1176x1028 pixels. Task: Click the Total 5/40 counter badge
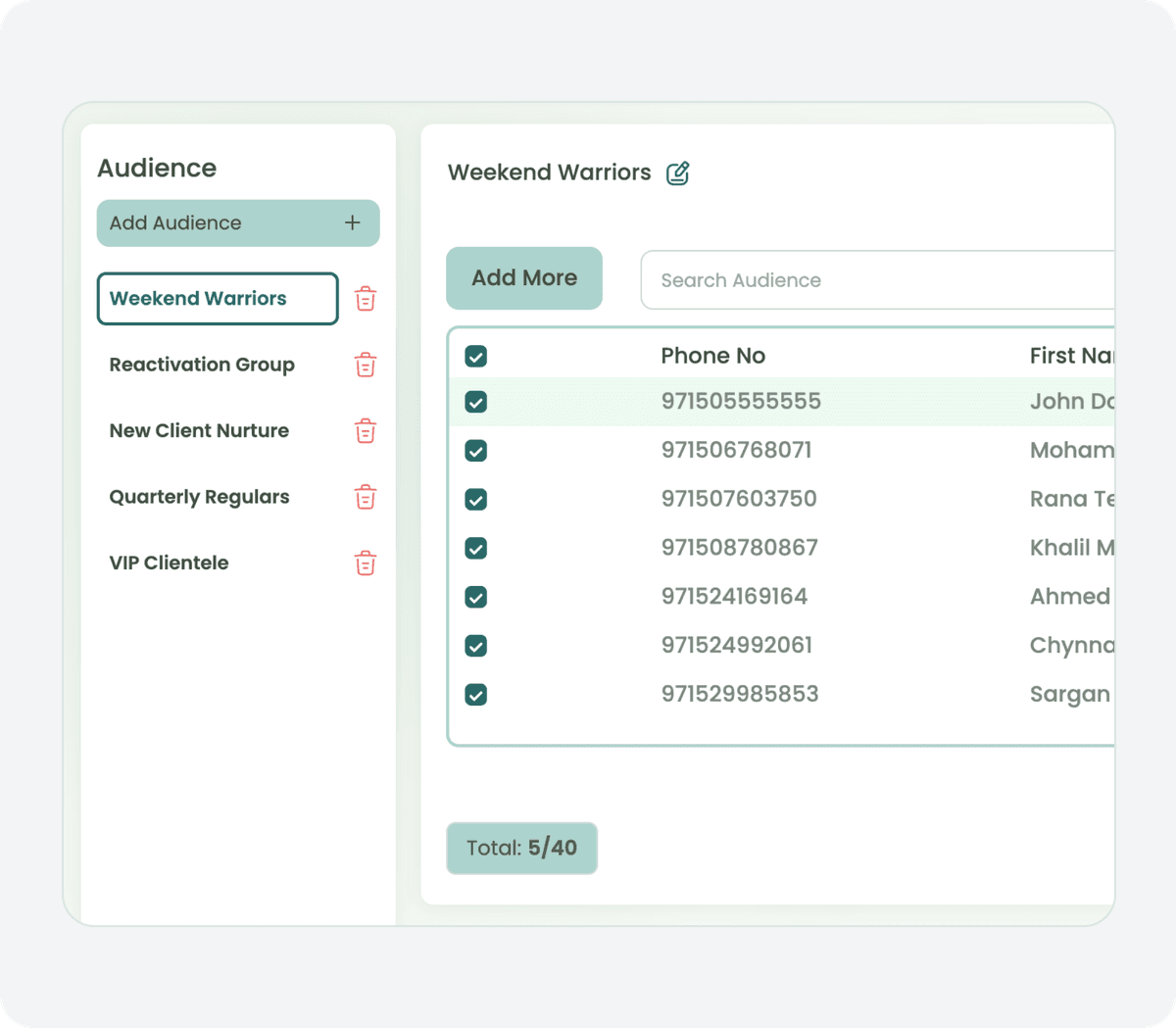(x=521, y=849)
